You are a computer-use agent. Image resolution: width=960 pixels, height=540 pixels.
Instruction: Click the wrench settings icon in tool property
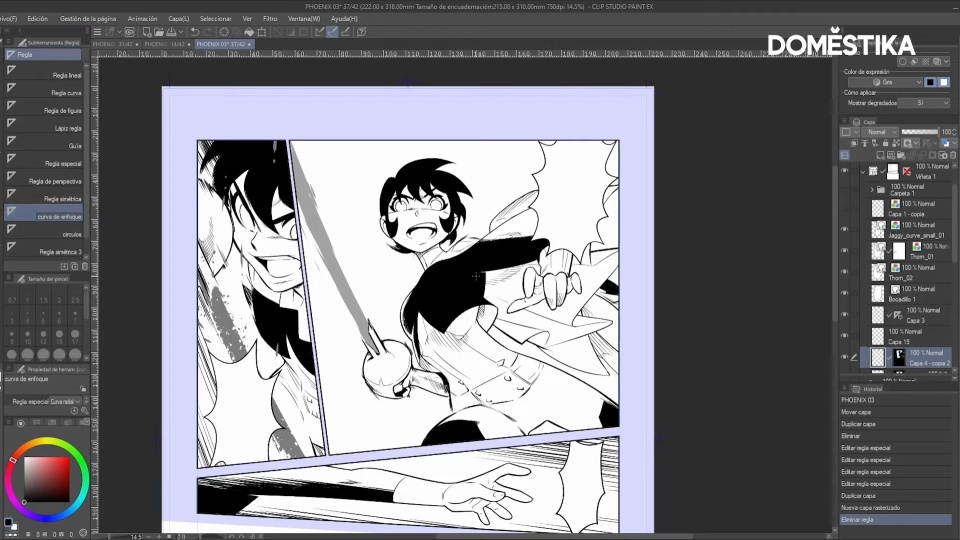point(84,411)
